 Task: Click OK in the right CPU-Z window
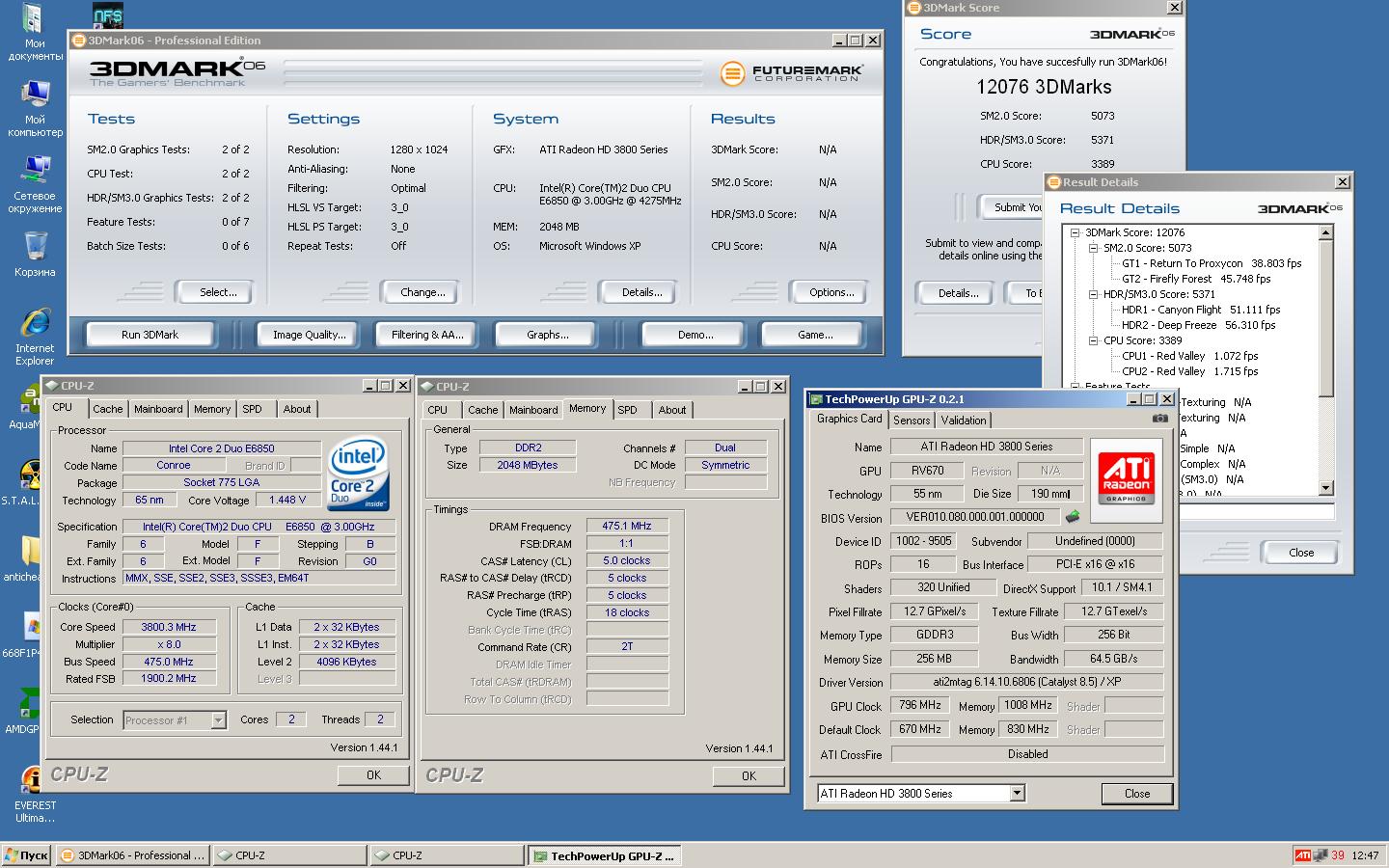point(749,775)
